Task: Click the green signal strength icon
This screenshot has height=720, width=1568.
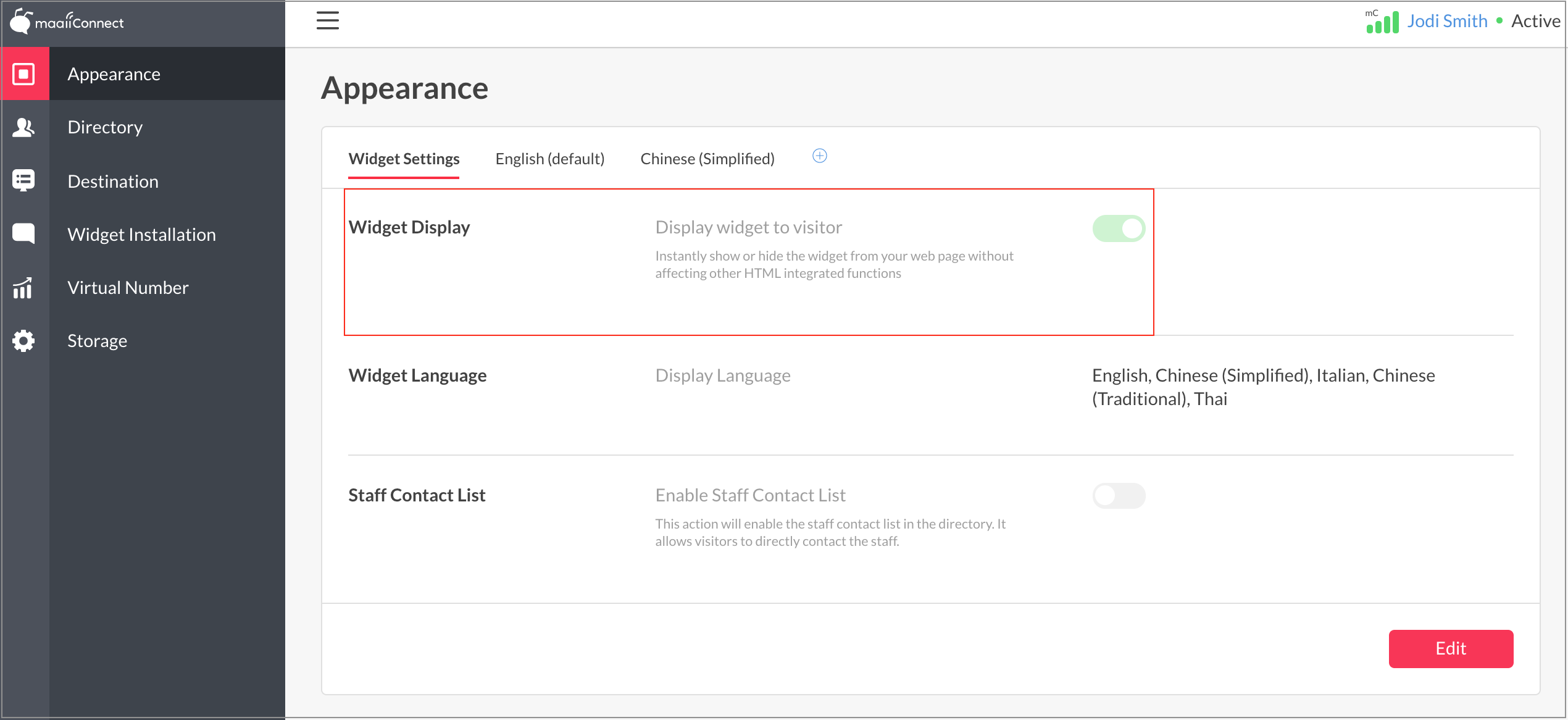Action: (x=1382, y=22)
